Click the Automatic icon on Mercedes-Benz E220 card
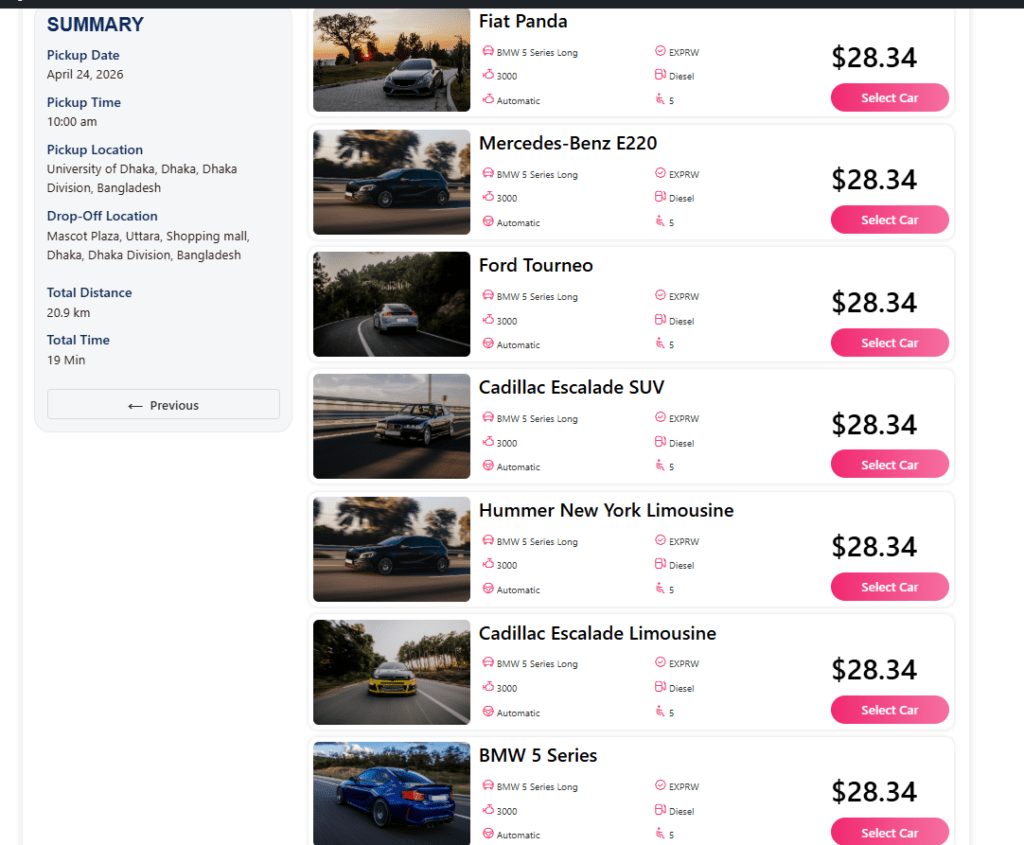This screenshot has height=845, width=1024. point(488,221)
